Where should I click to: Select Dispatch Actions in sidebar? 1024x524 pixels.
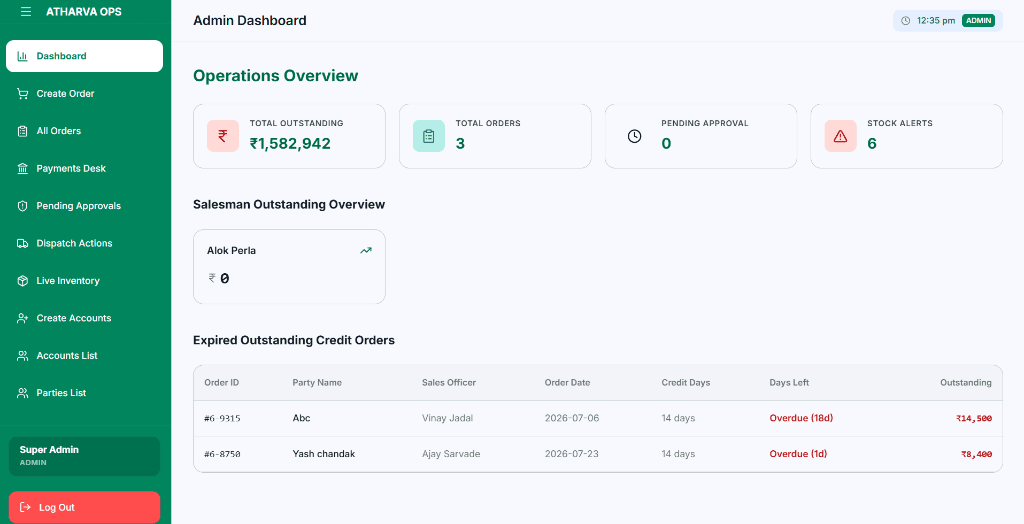[84, 243]
